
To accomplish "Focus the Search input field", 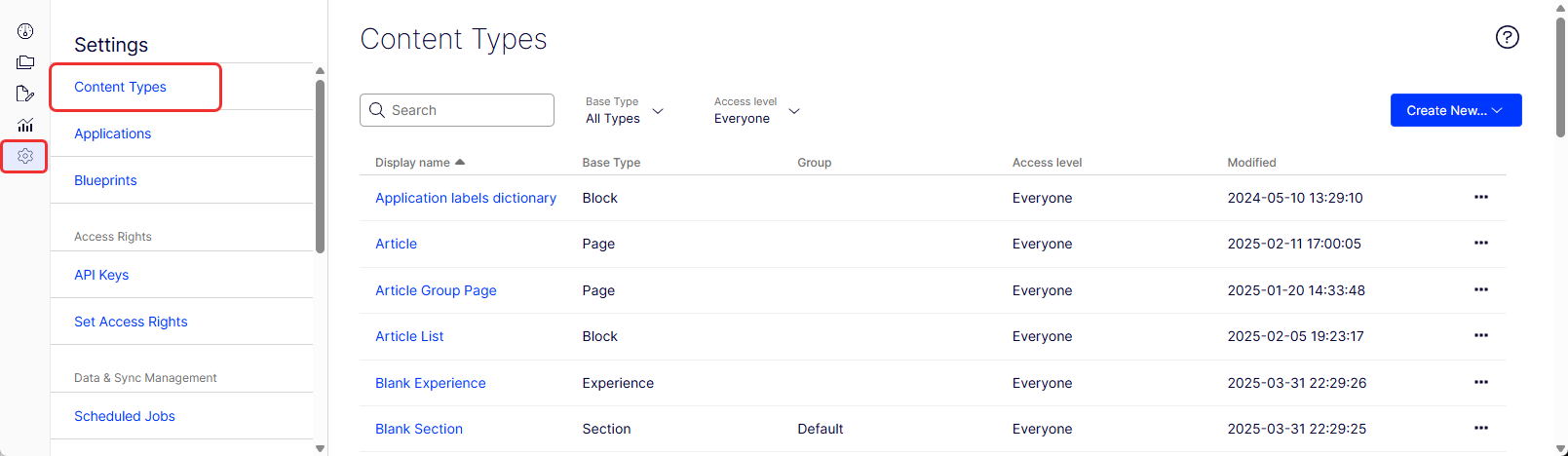I will (x=457, y=110).
